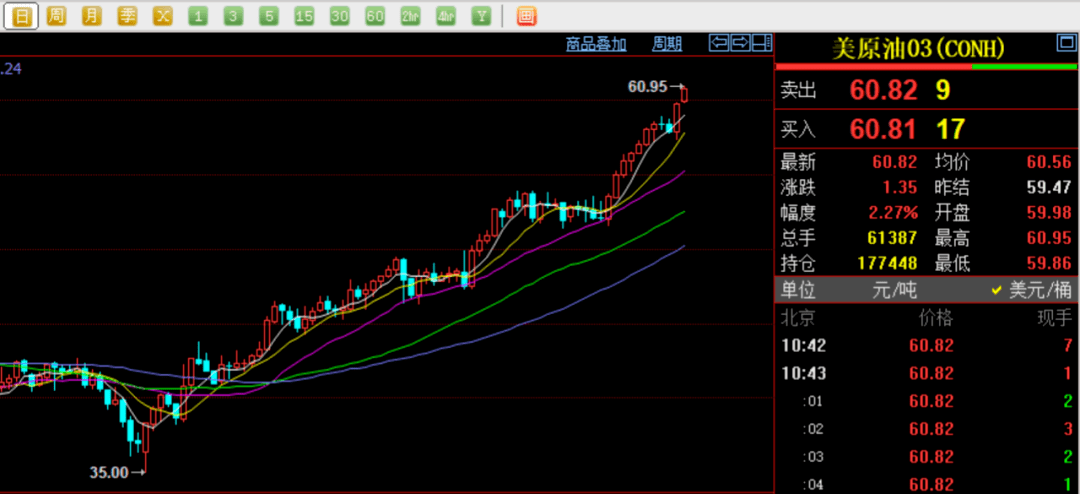The height and width of the screenshot is (494, 1080).
Task: Open the 商品叠加 overlay menu
Action: pyautogui.click(x=596, y=45)
